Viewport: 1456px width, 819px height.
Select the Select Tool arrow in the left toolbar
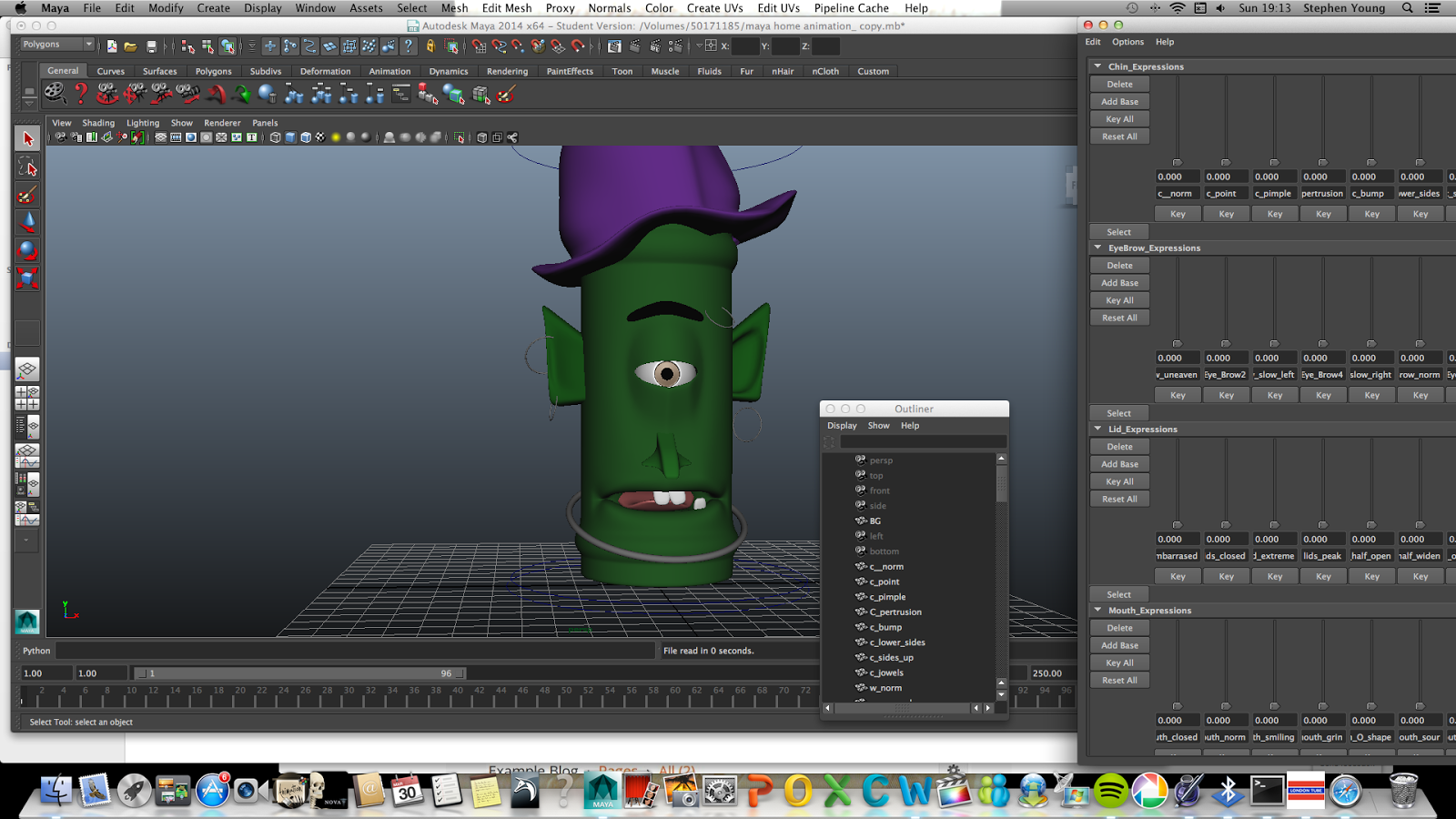tap(27, 138)
